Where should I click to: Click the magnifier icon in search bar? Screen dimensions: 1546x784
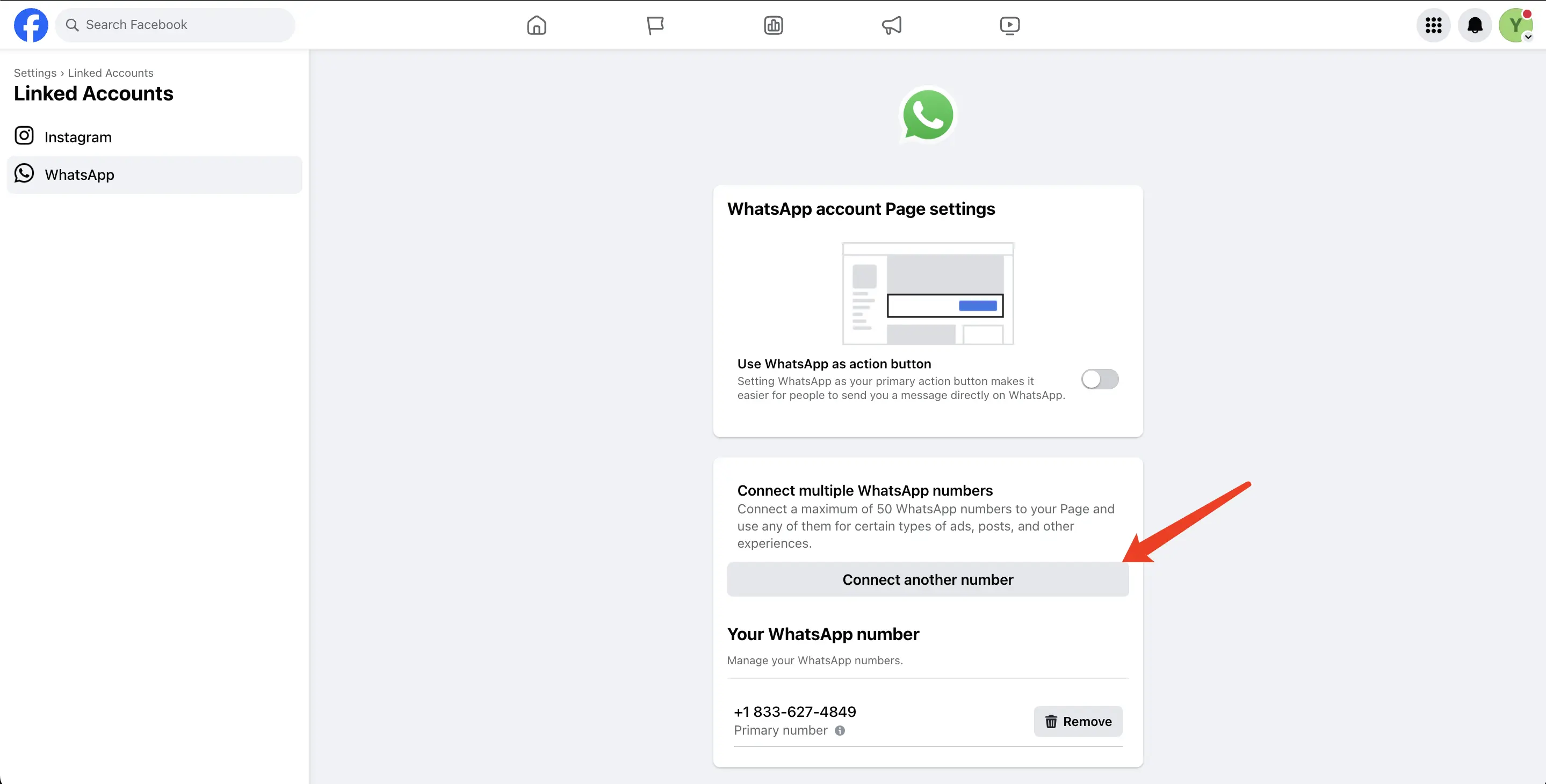[72, 25]
